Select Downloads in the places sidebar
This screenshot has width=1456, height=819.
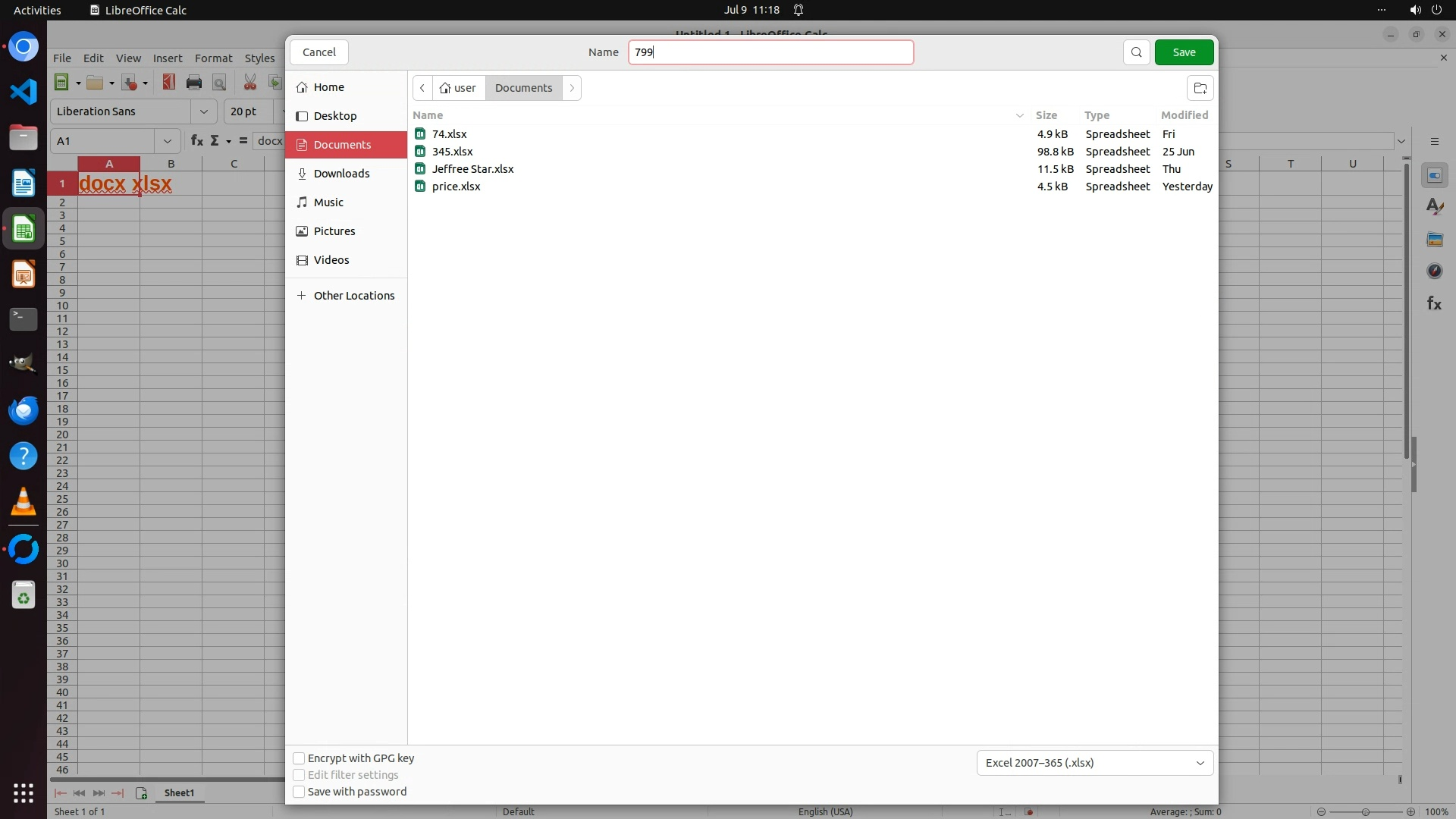point(341,174)
